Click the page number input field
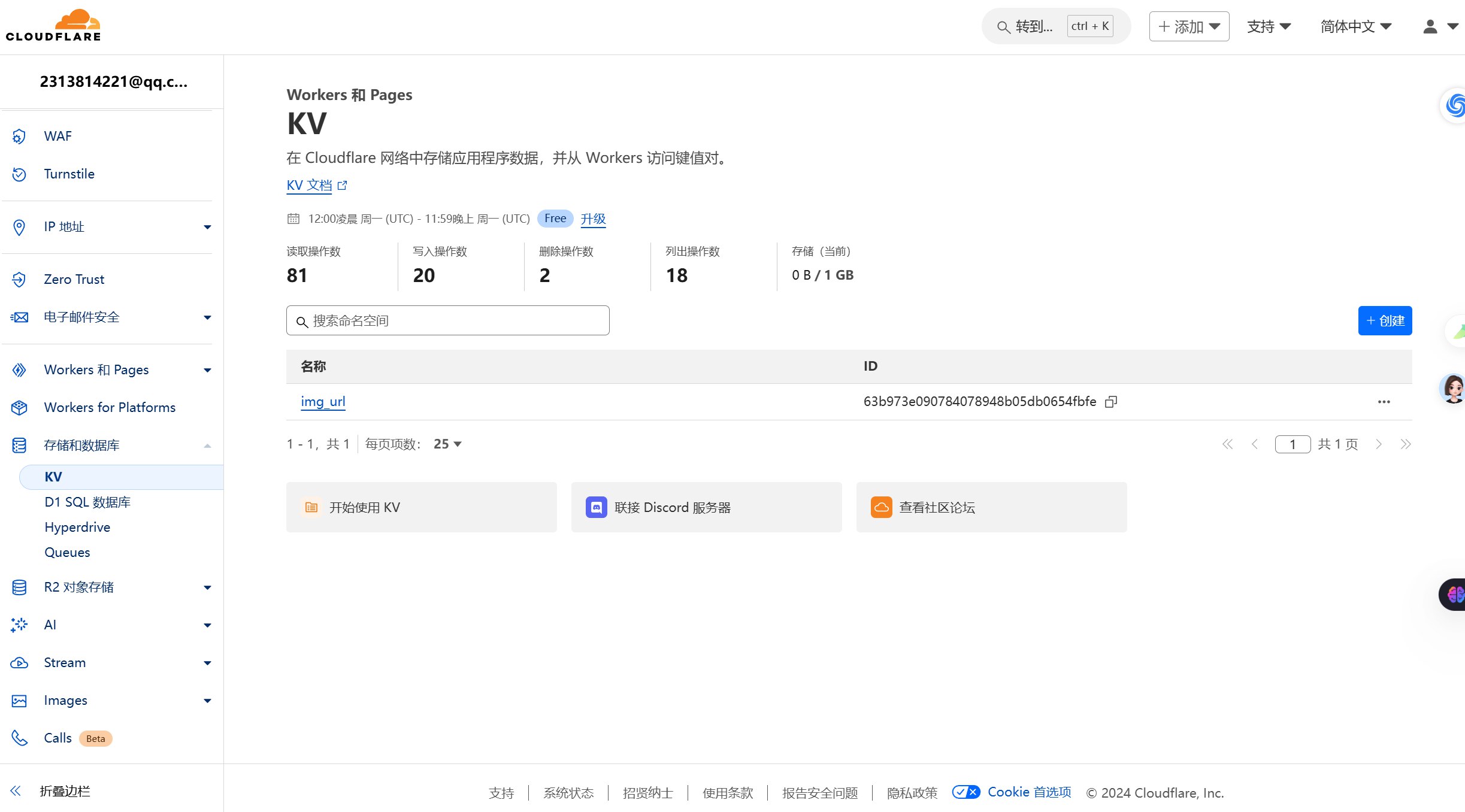Image resolution: width=1465 pixels, height=812 pixels. coord(1293,444)
